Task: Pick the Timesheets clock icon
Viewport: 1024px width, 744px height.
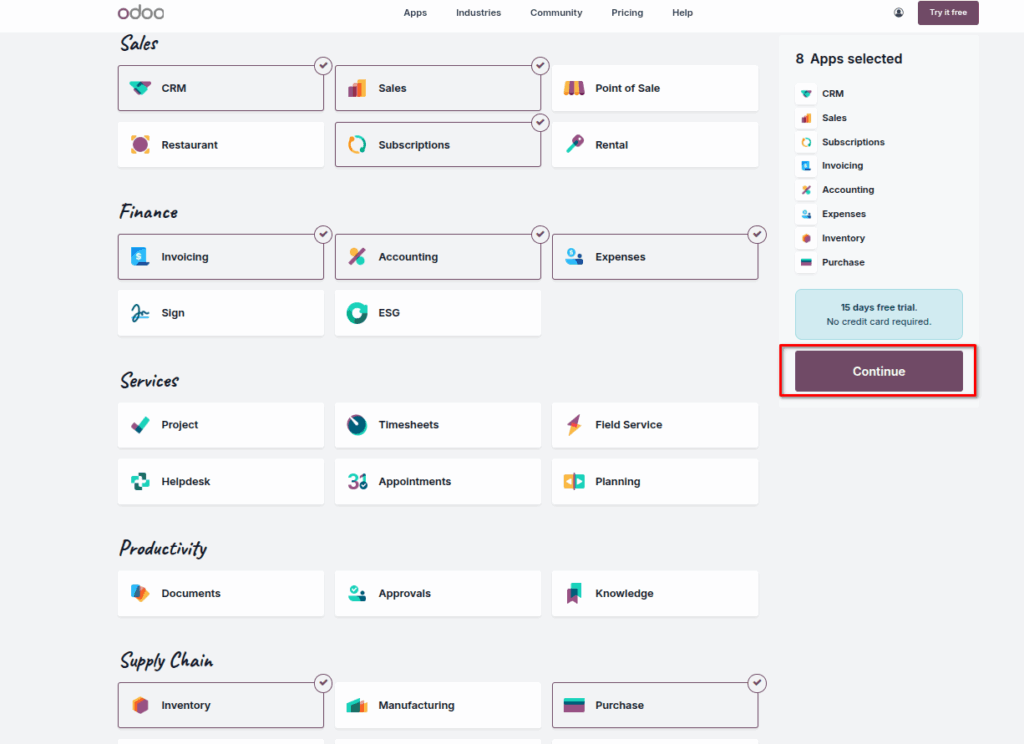Action: click(x=357, y=425)
